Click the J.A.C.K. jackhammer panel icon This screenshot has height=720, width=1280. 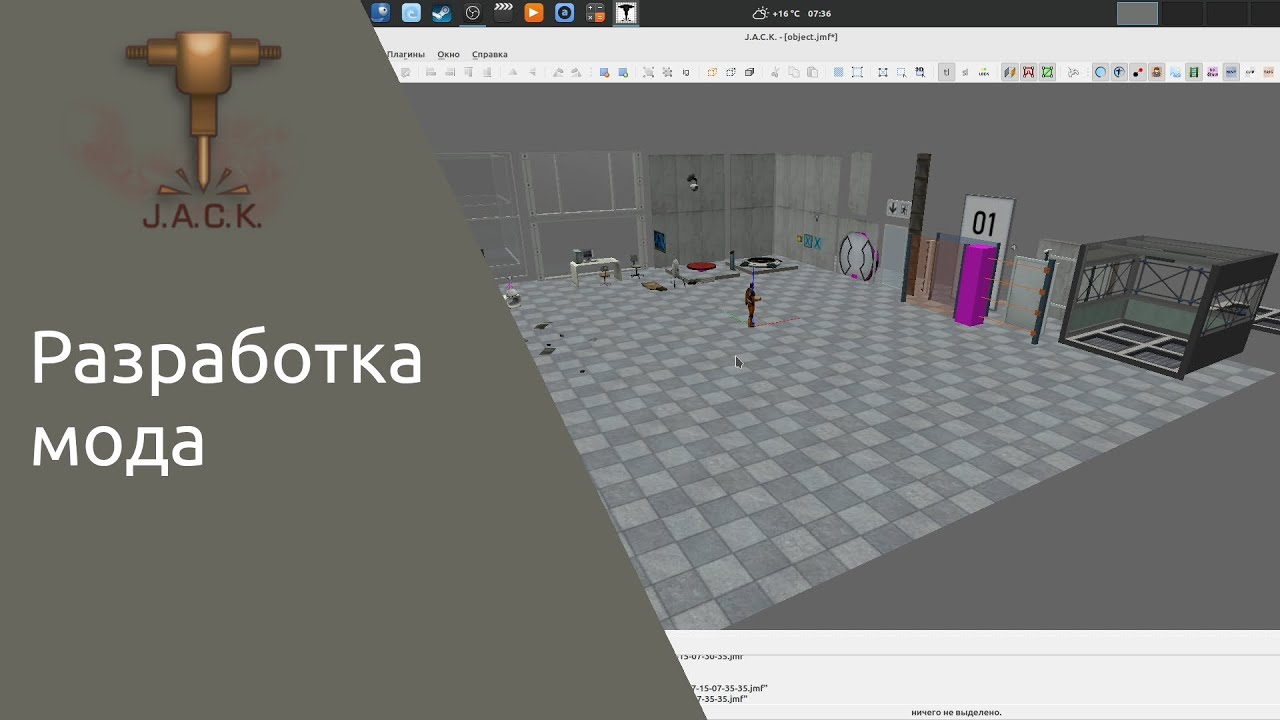(626, 13)
